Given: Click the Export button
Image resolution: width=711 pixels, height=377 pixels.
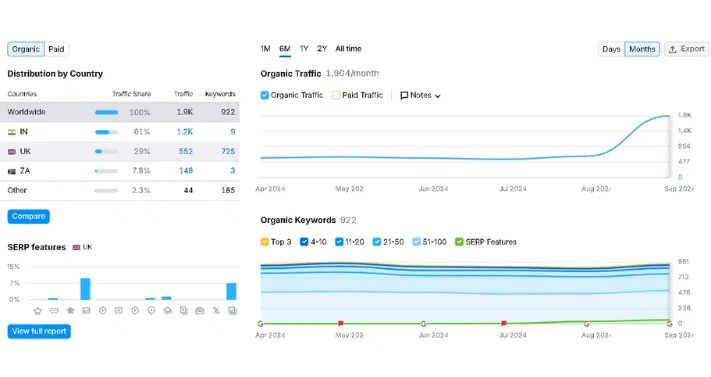Looking at the screenshot, I should [x=687, y=49].
